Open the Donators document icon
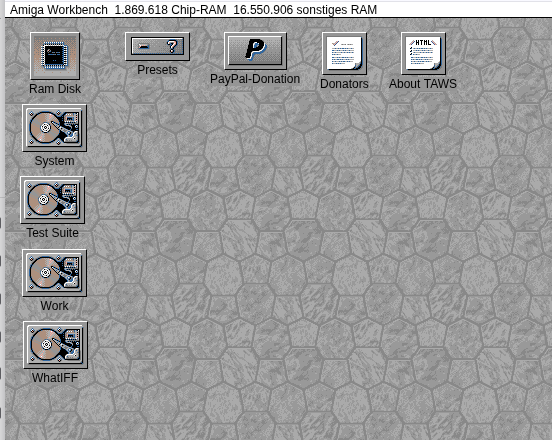 344,54
